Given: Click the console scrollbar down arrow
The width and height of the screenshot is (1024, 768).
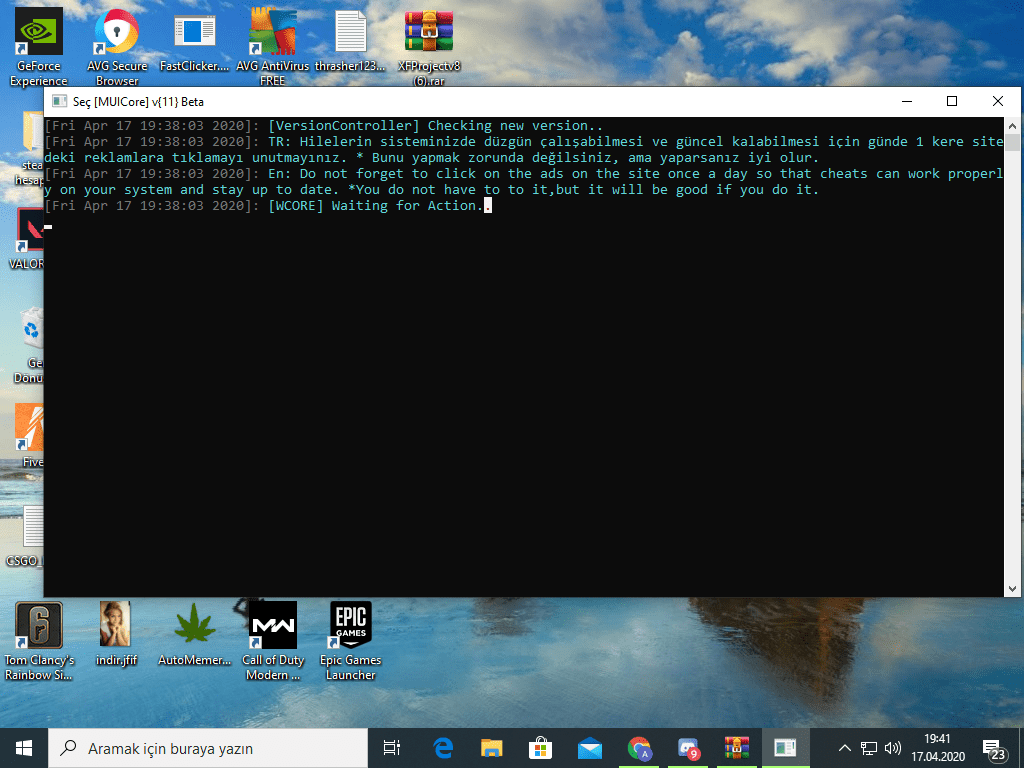Looking at the screenshot, I should [x=1012, y=588].
